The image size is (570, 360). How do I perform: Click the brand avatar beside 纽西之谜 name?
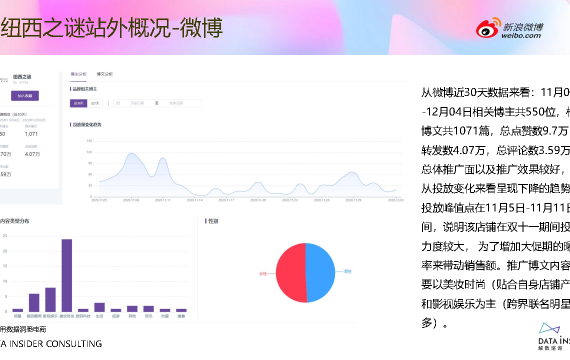(x=4, y=79)
